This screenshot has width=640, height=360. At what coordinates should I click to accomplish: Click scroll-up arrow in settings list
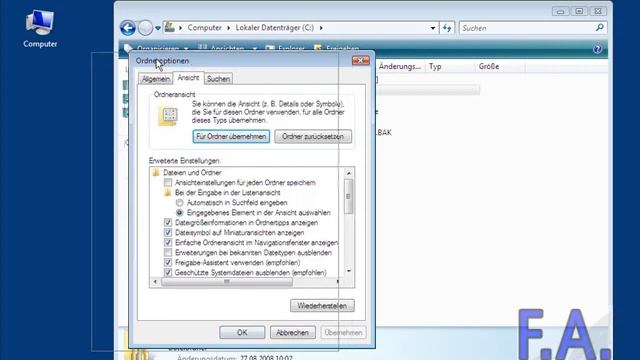click(349, 173)
